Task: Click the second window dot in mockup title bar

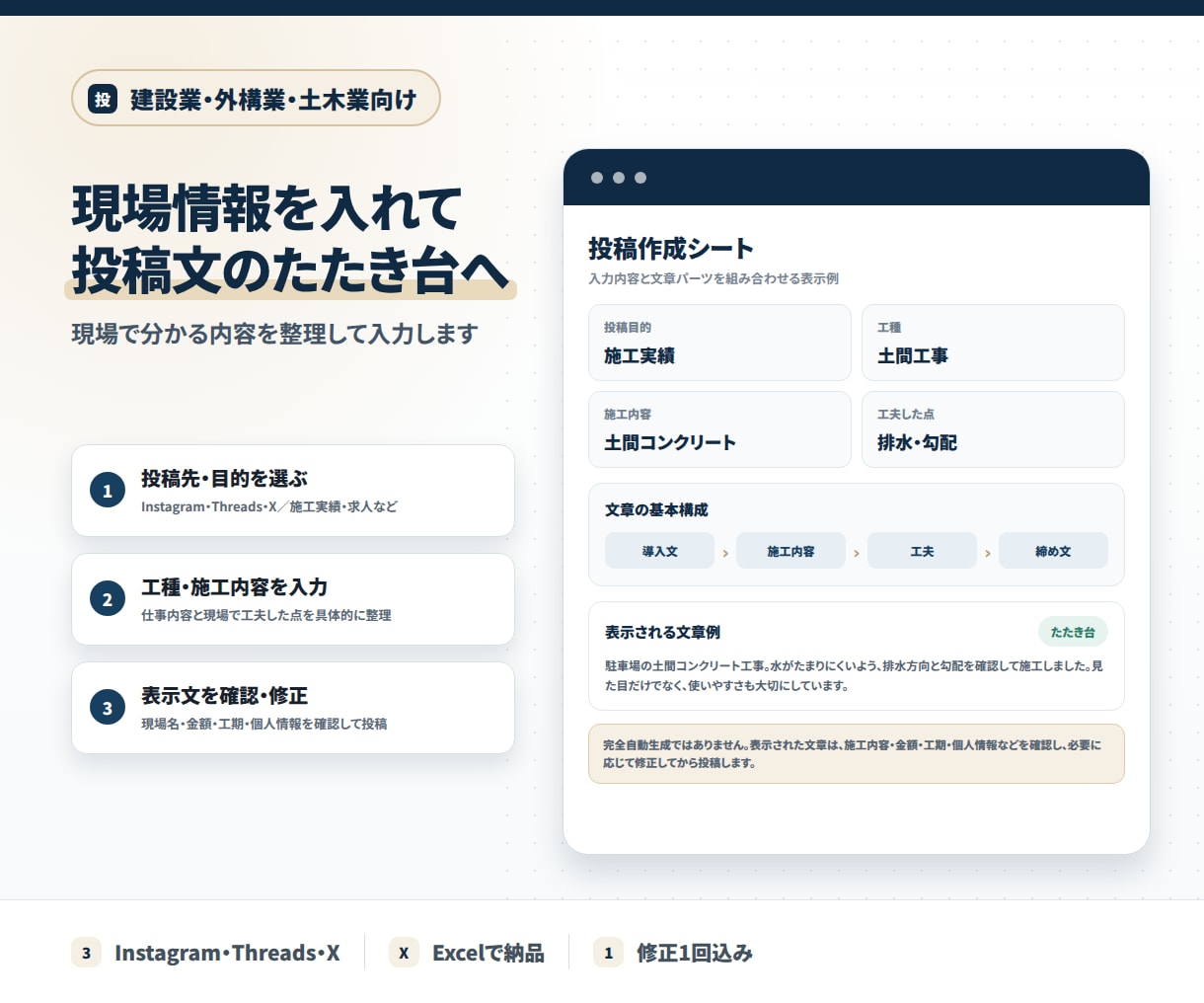Action: [619, 178]
